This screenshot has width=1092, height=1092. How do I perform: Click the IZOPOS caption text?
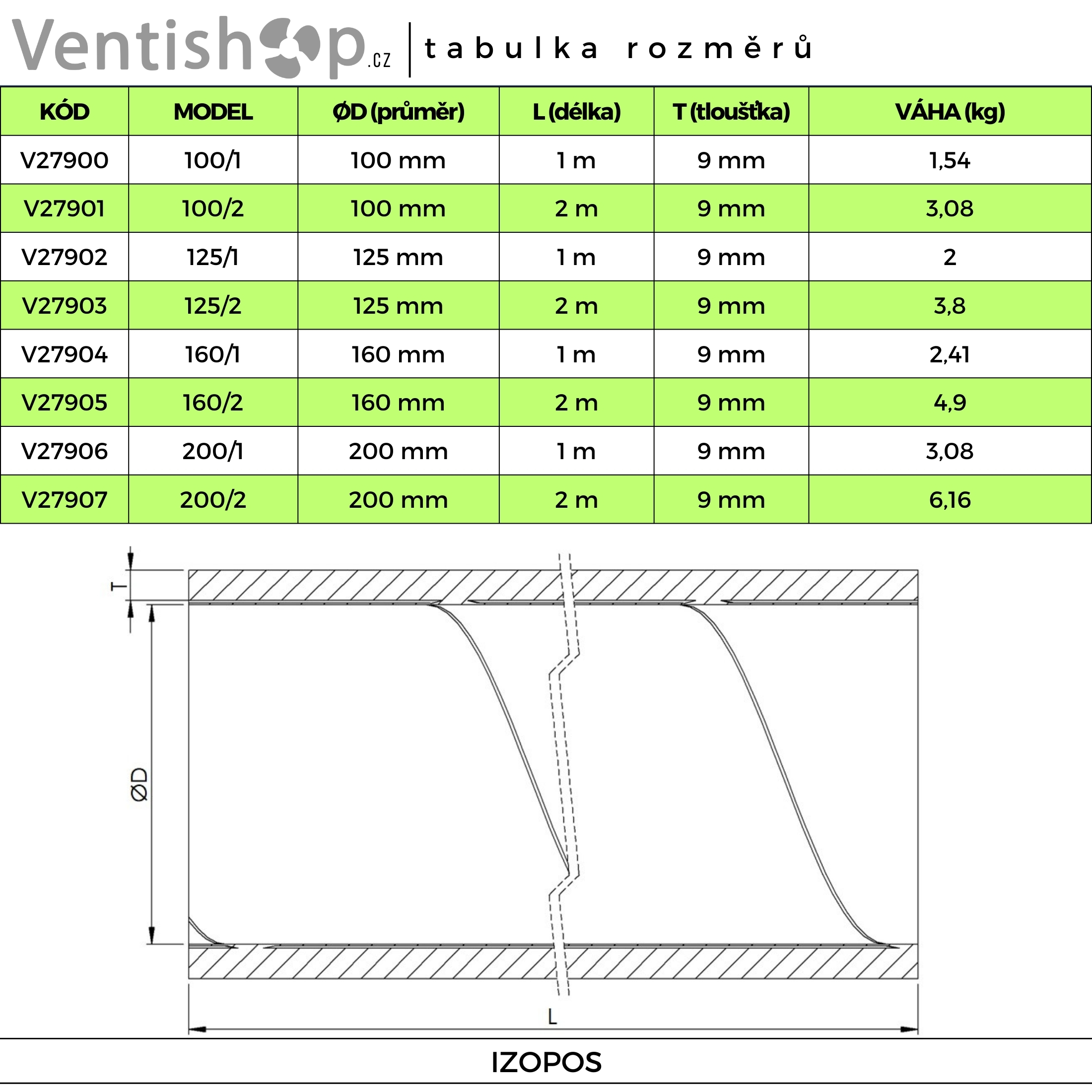pos(546,1063)
